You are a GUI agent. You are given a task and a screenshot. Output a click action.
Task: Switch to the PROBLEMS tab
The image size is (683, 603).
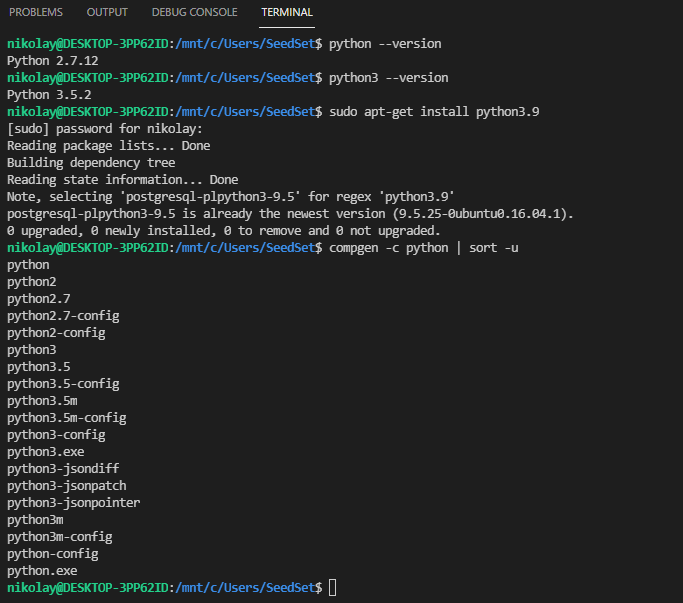[x=36, y=12]
